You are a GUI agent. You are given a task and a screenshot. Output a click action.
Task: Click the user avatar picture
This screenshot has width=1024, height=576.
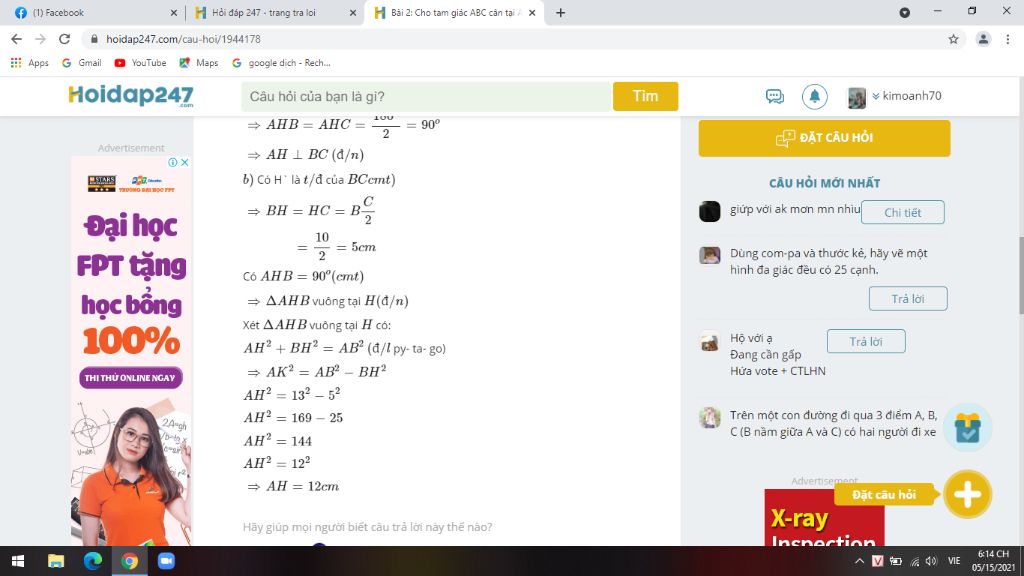tap(856, 97)
